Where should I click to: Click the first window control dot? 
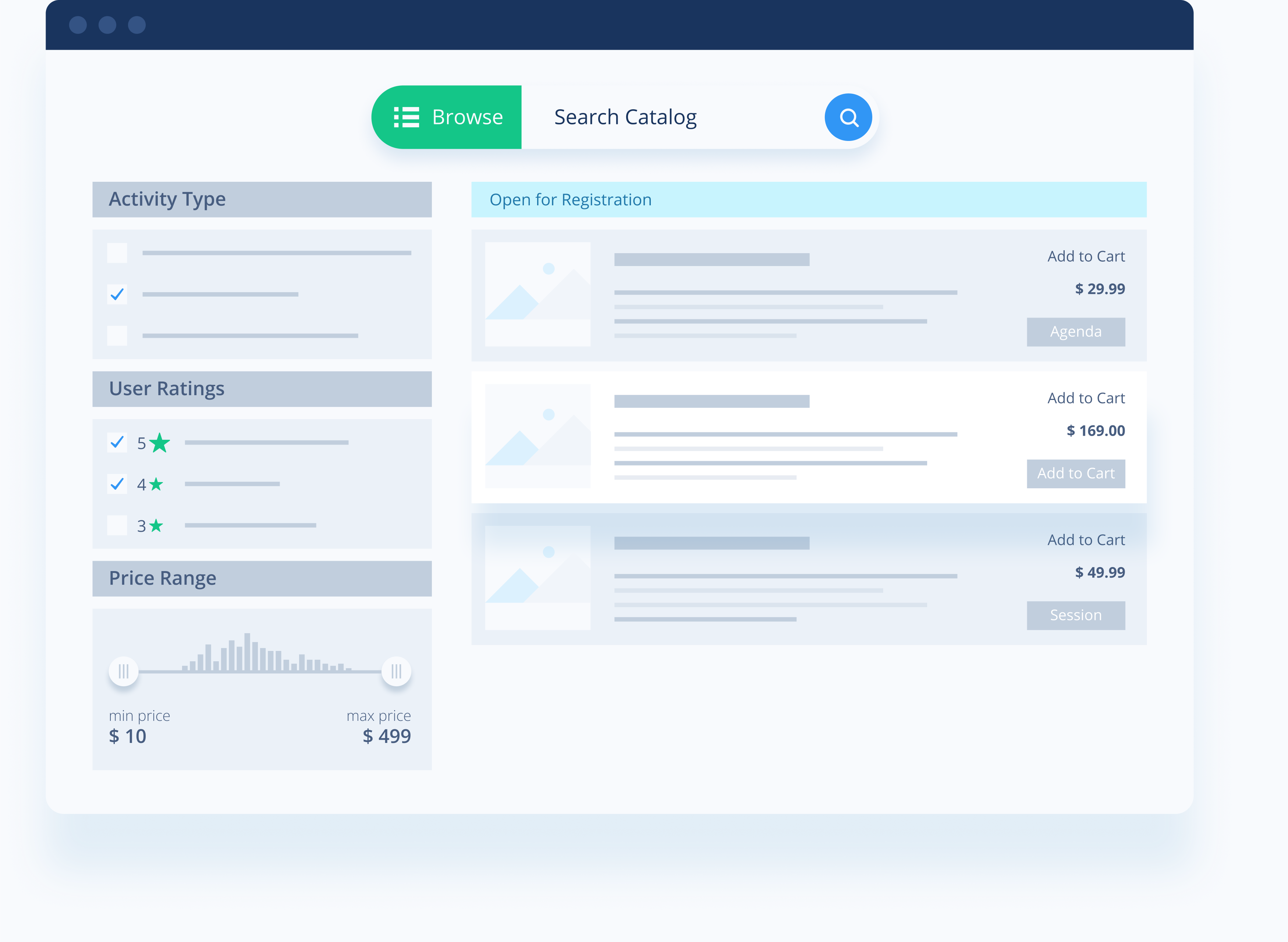pyautogui.click(x=78, y=25)
